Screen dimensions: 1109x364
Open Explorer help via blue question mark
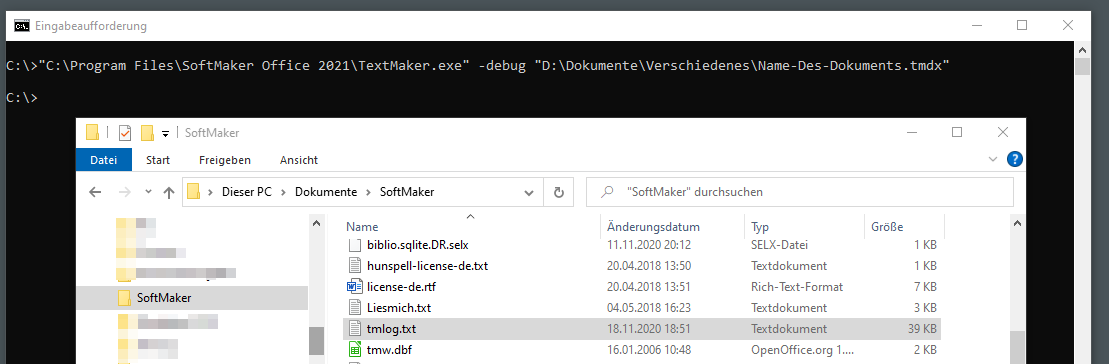(x=1014, y=159)
